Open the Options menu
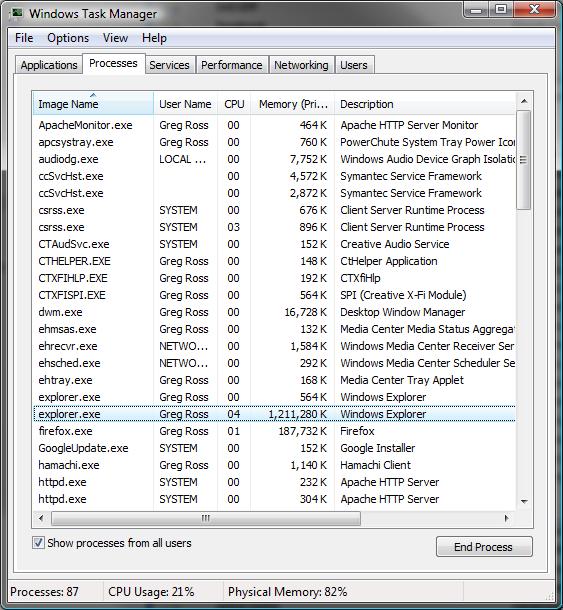 (68, 38)
